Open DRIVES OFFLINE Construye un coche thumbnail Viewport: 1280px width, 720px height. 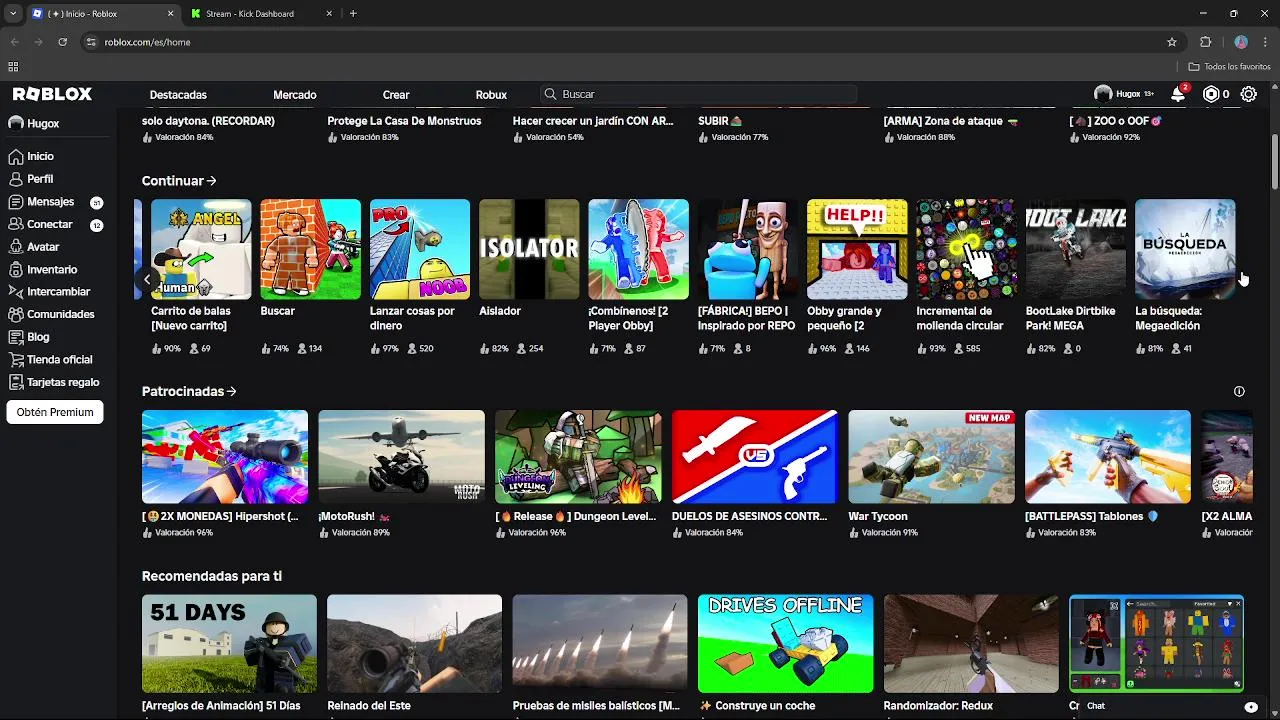(785, 644)
